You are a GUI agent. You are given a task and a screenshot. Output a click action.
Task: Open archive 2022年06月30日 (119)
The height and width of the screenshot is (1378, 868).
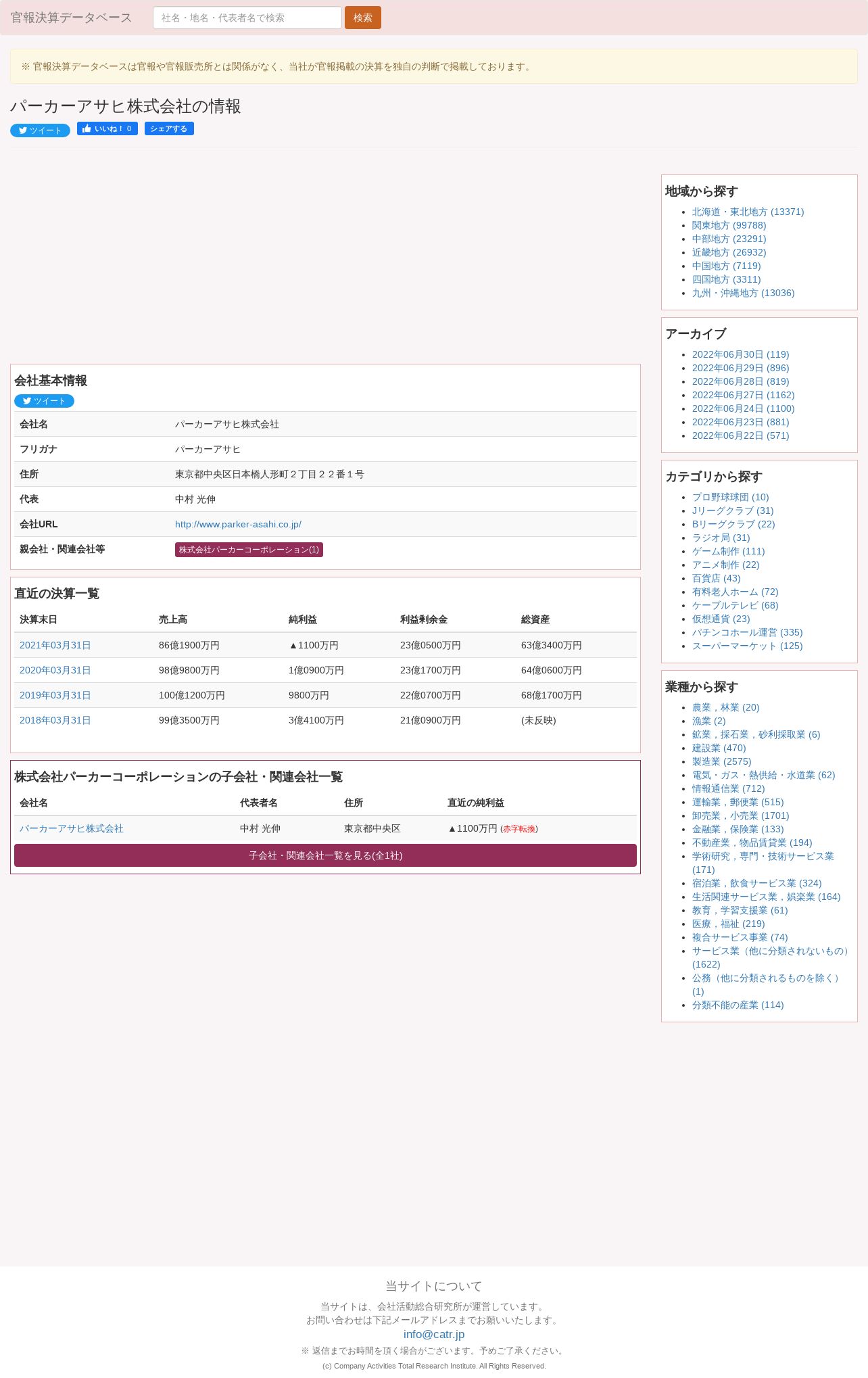(x=740, y=354)
